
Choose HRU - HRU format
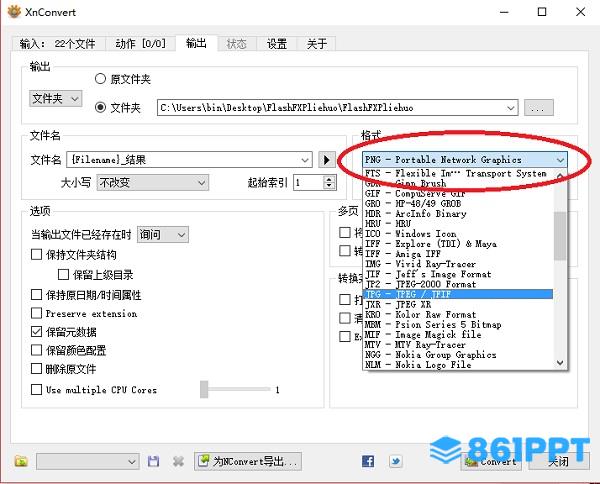(458, 223)
